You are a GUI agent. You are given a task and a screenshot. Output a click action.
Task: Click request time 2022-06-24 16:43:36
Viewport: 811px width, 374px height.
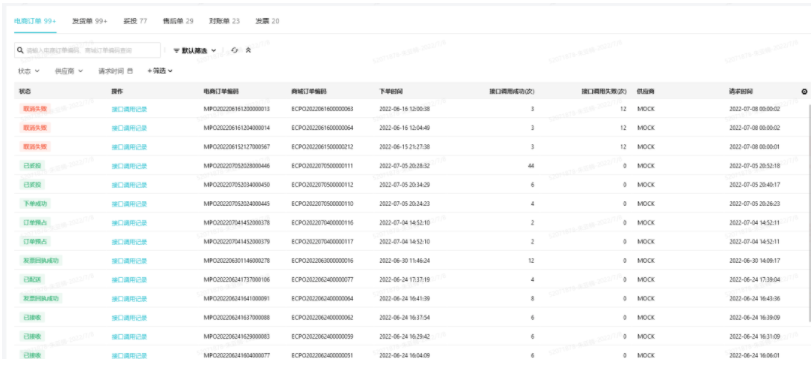[755, 298]
